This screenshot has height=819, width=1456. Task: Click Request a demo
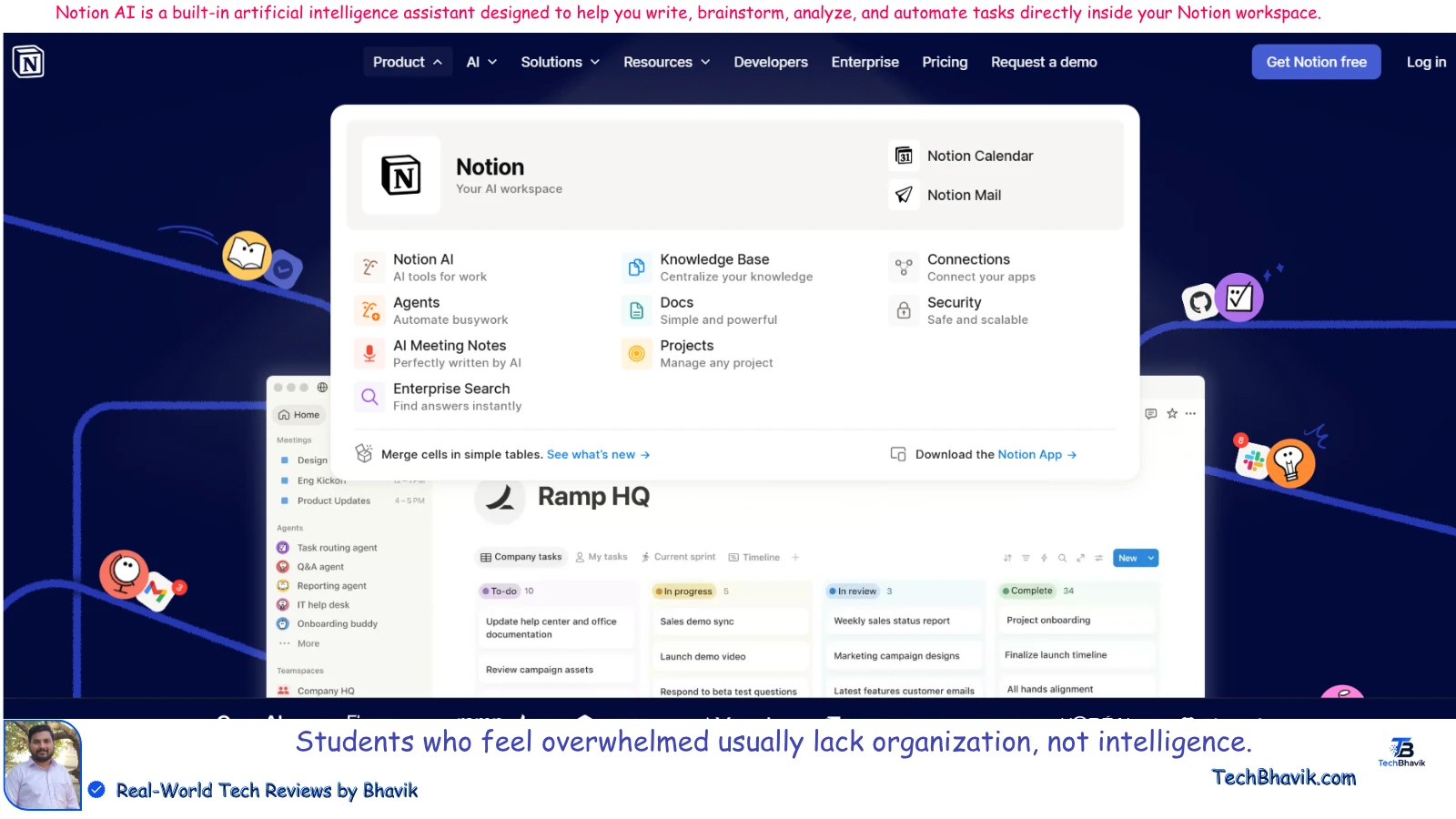click(x=1044, y=62)
